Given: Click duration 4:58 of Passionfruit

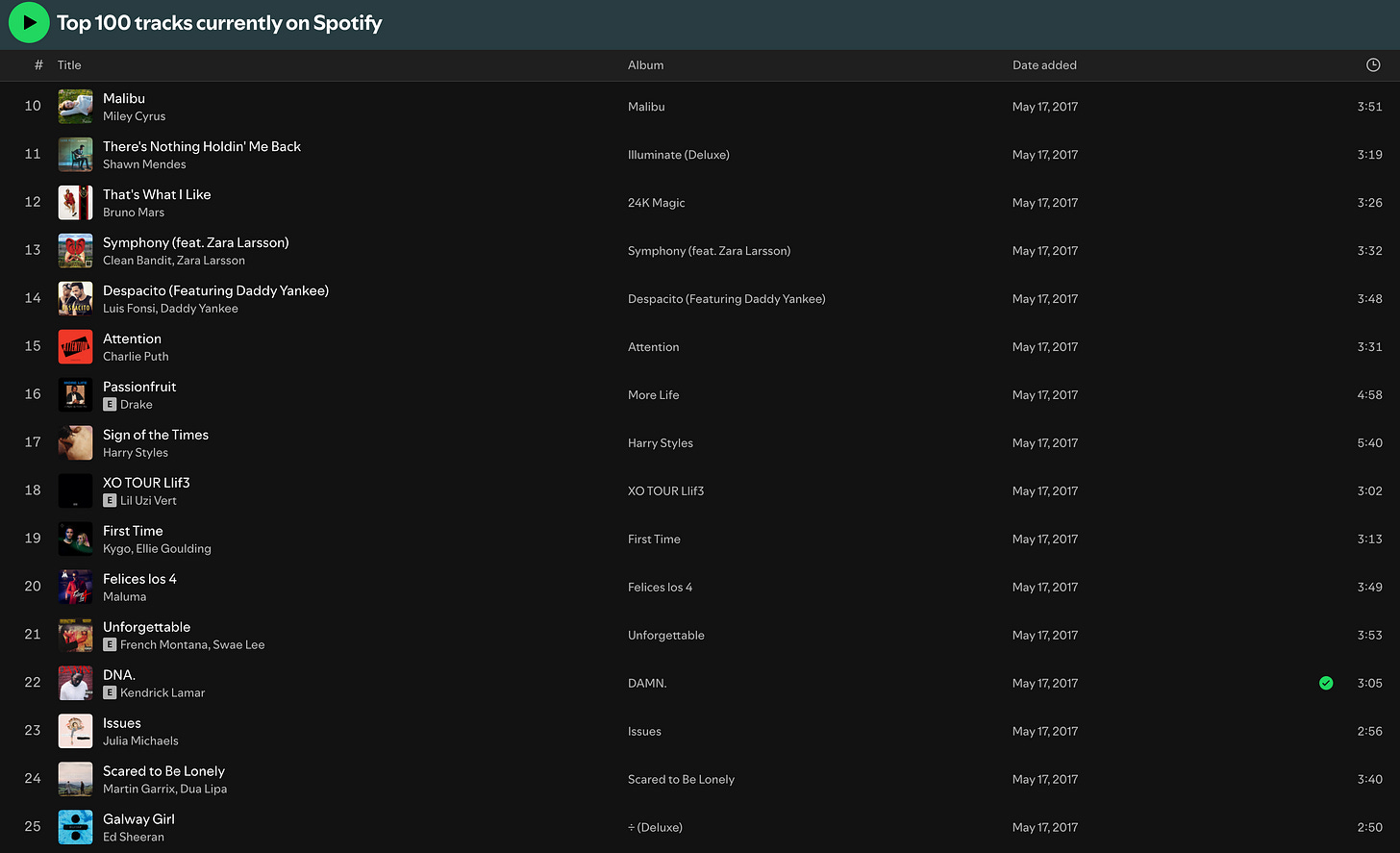Looking at the screenshot, I should pos(1369,395).
